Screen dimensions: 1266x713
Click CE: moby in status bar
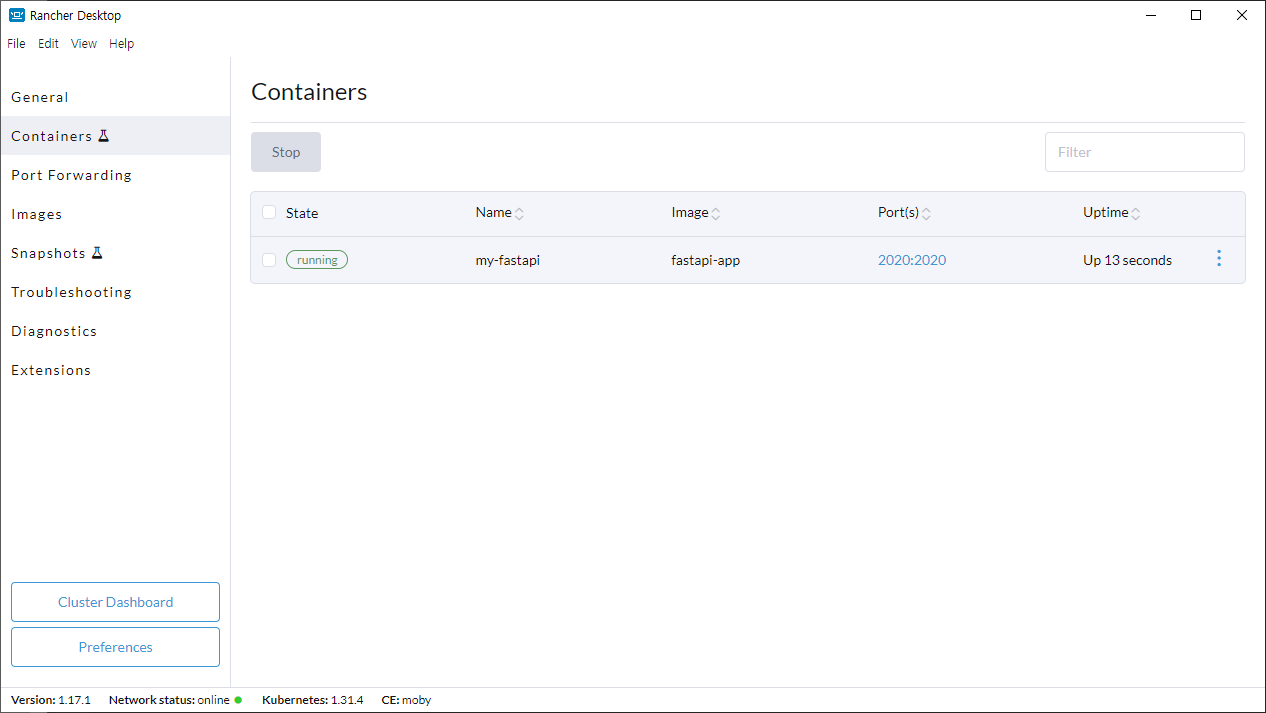[x=406, y=700]
